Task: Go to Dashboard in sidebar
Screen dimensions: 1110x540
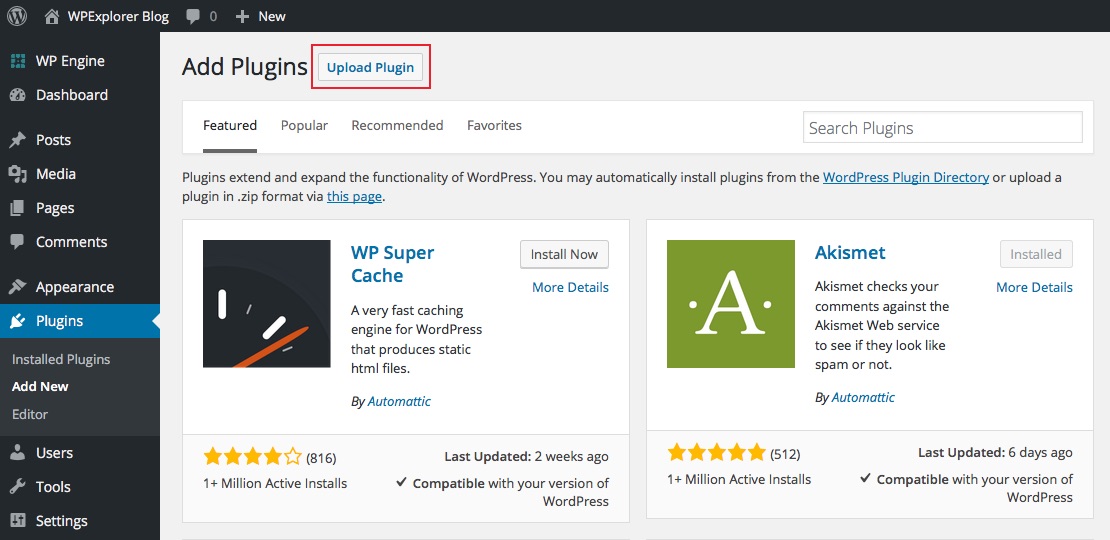Action: tap(71, 95)
